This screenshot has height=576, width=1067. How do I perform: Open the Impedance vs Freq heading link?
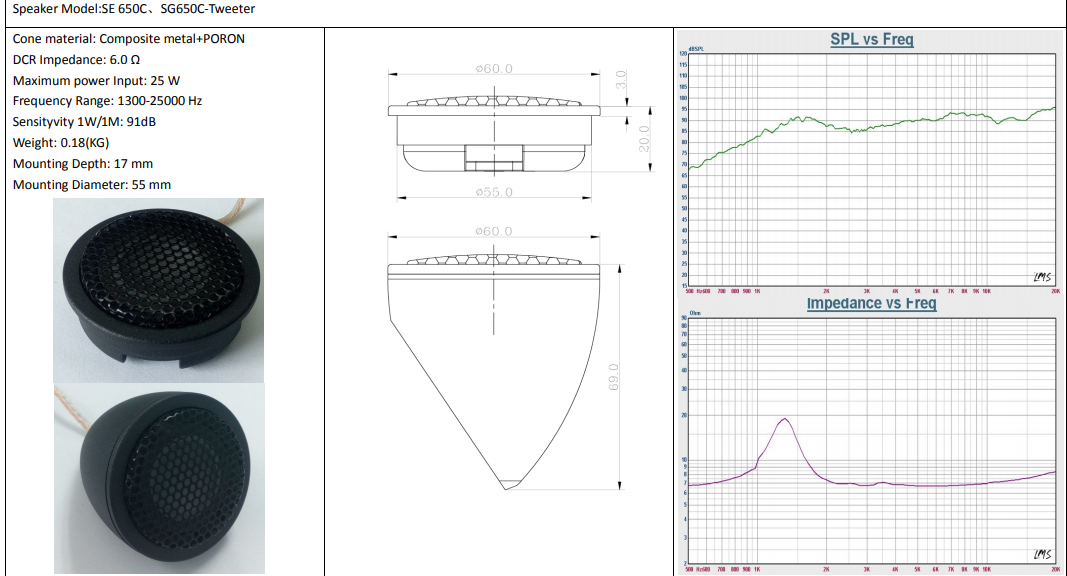point(871,303)
